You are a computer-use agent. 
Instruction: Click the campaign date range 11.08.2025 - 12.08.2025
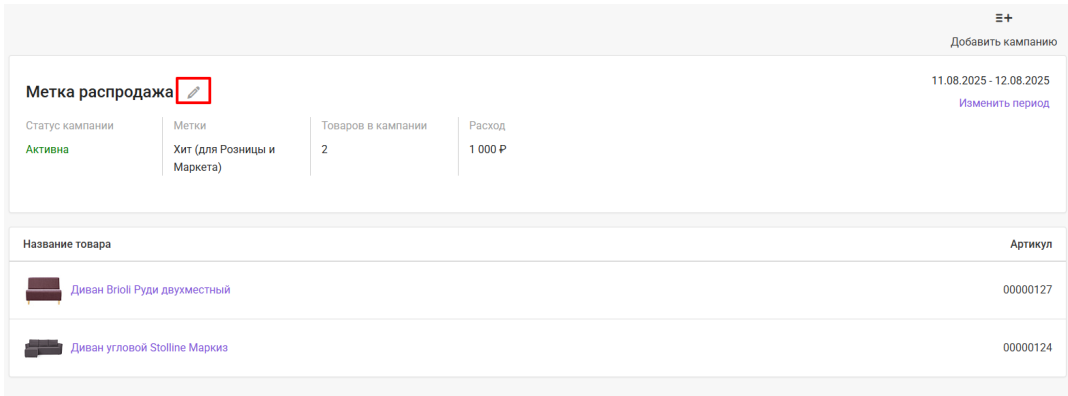990,80
